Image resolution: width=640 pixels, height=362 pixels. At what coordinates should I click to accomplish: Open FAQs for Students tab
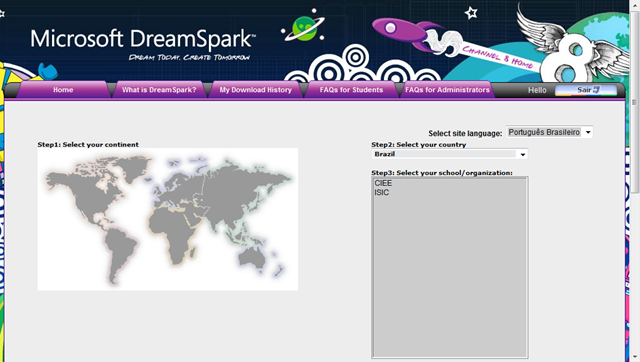tap(351, 90)
